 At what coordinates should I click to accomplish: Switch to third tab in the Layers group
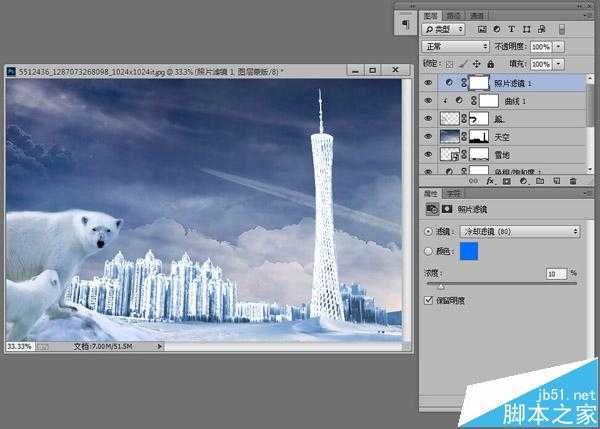[477, 16]
